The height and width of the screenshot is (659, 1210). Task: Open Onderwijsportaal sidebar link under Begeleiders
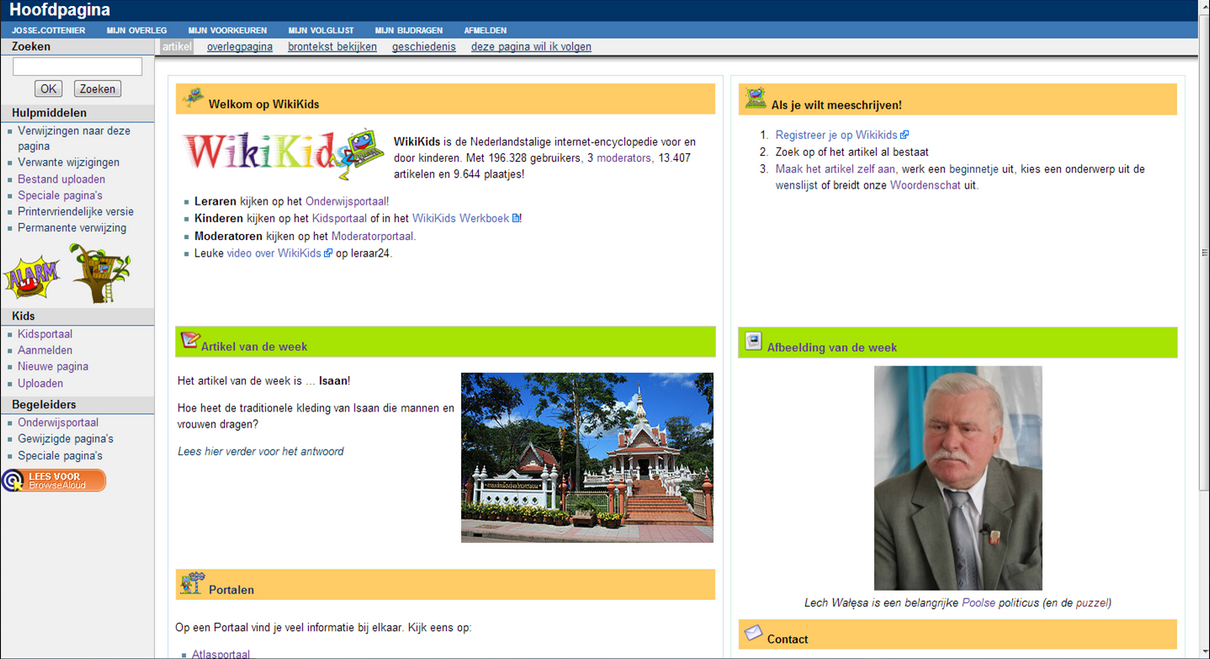tap(58, 422)
